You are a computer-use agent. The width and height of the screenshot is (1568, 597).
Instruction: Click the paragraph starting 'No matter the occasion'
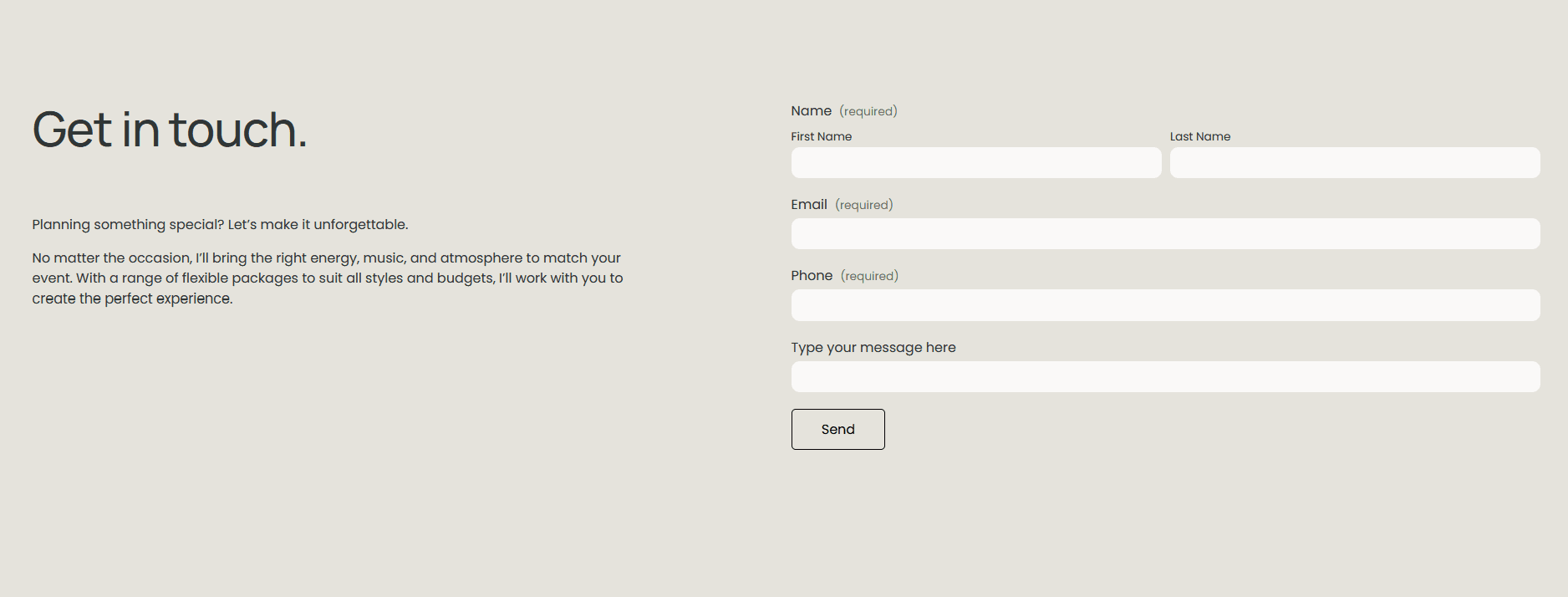pos(327,278)
